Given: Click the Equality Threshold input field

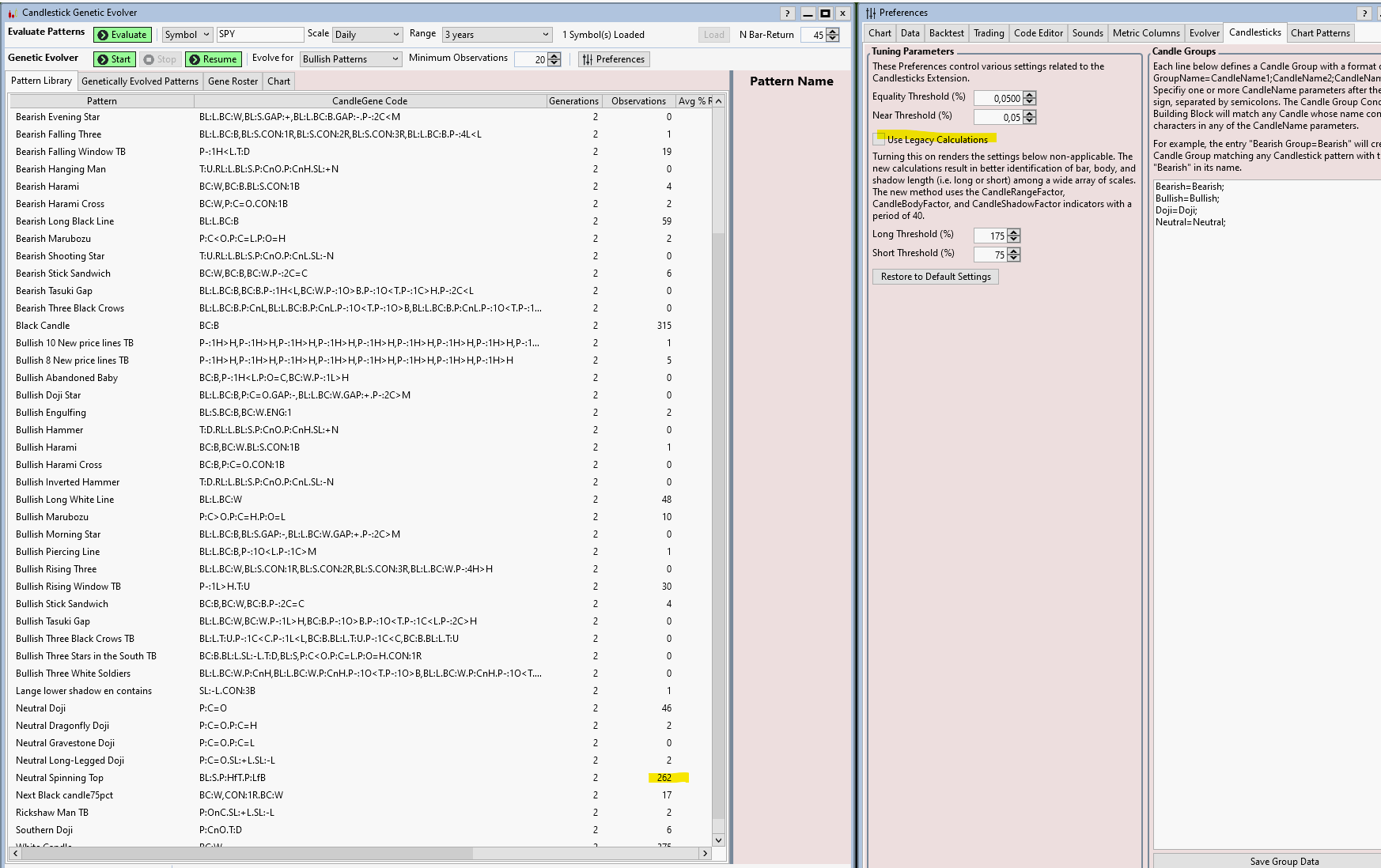Looking at the screenshot, I should click(x=998, y=98).
